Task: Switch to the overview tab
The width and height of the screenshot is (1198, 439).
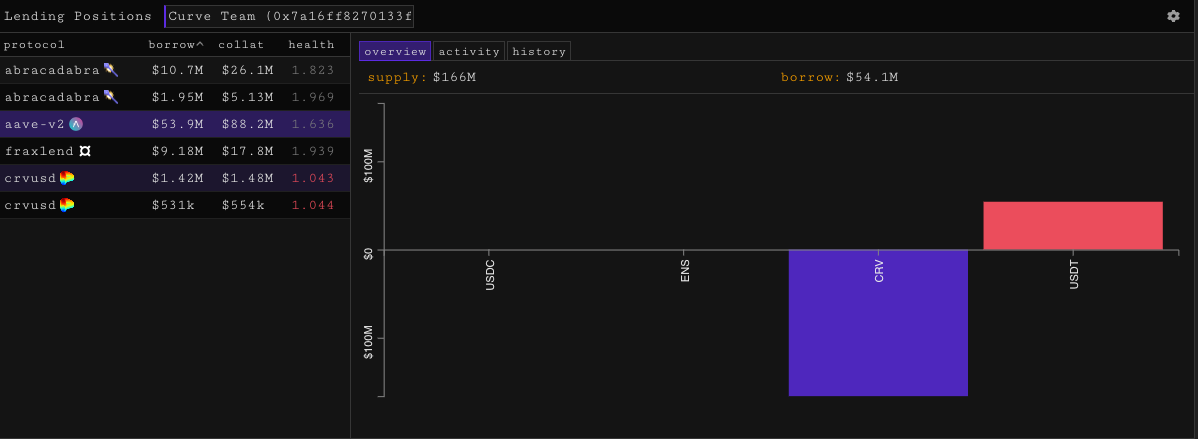Action: (395, 51)
